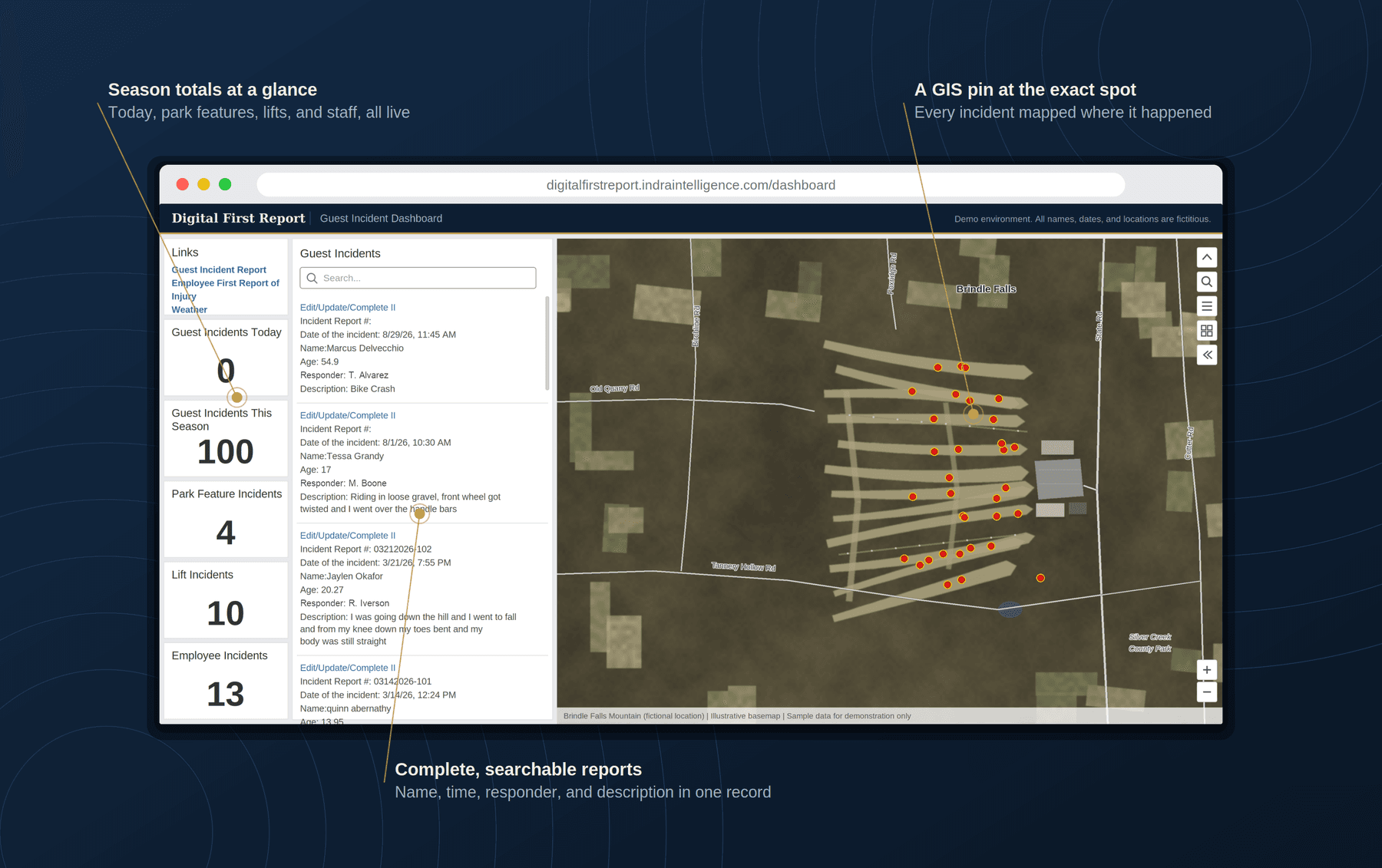This screenshot has width=1382, height=868.
Task: Open the map search magnifier tool
Action: coord(1206,282)
